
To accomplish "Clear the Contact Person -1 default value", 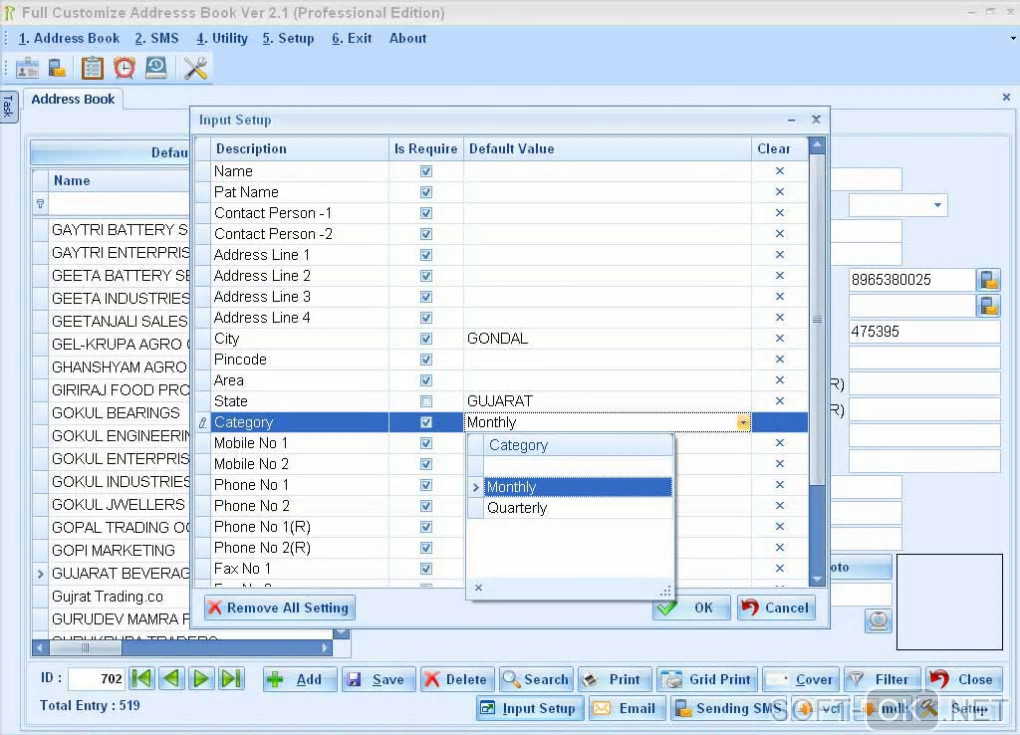I will pos(779,213).
